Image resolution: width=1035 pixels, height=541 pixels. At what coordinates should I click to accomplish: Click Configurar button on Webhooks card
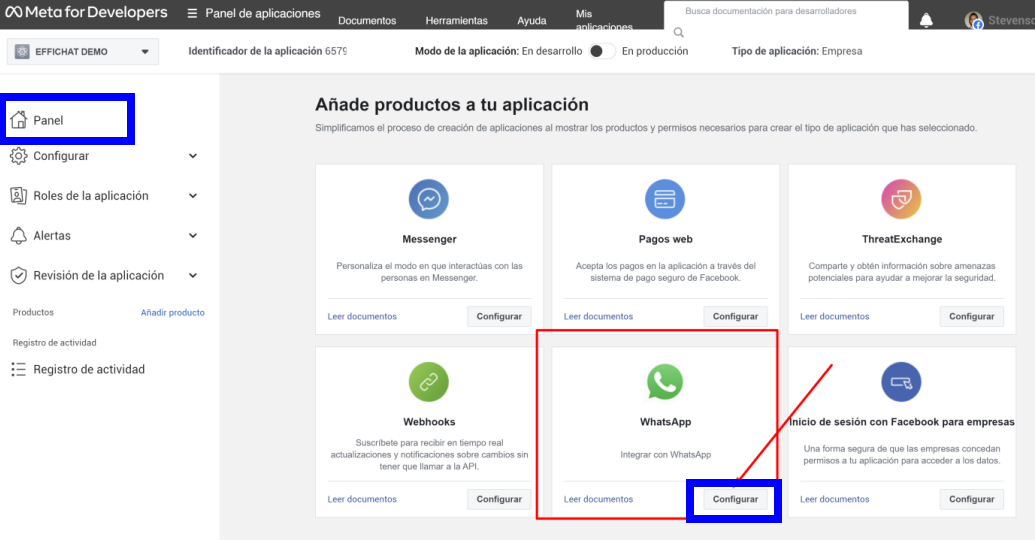(x=499, y=499)
